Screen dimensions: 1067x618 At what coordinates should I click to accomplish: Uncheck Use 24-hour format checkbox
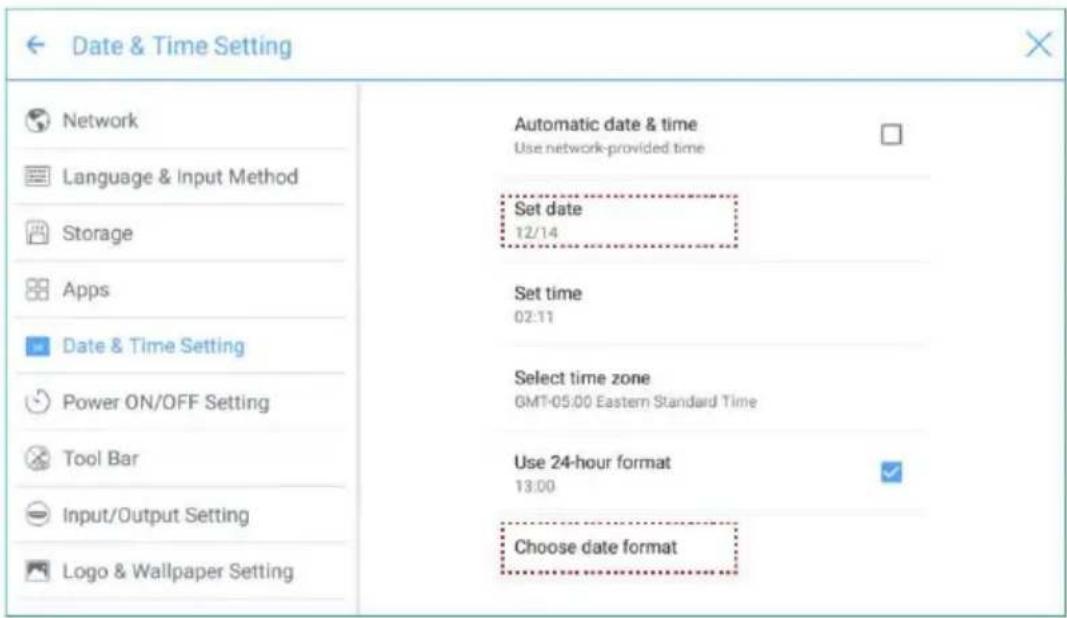coord(891,472)
